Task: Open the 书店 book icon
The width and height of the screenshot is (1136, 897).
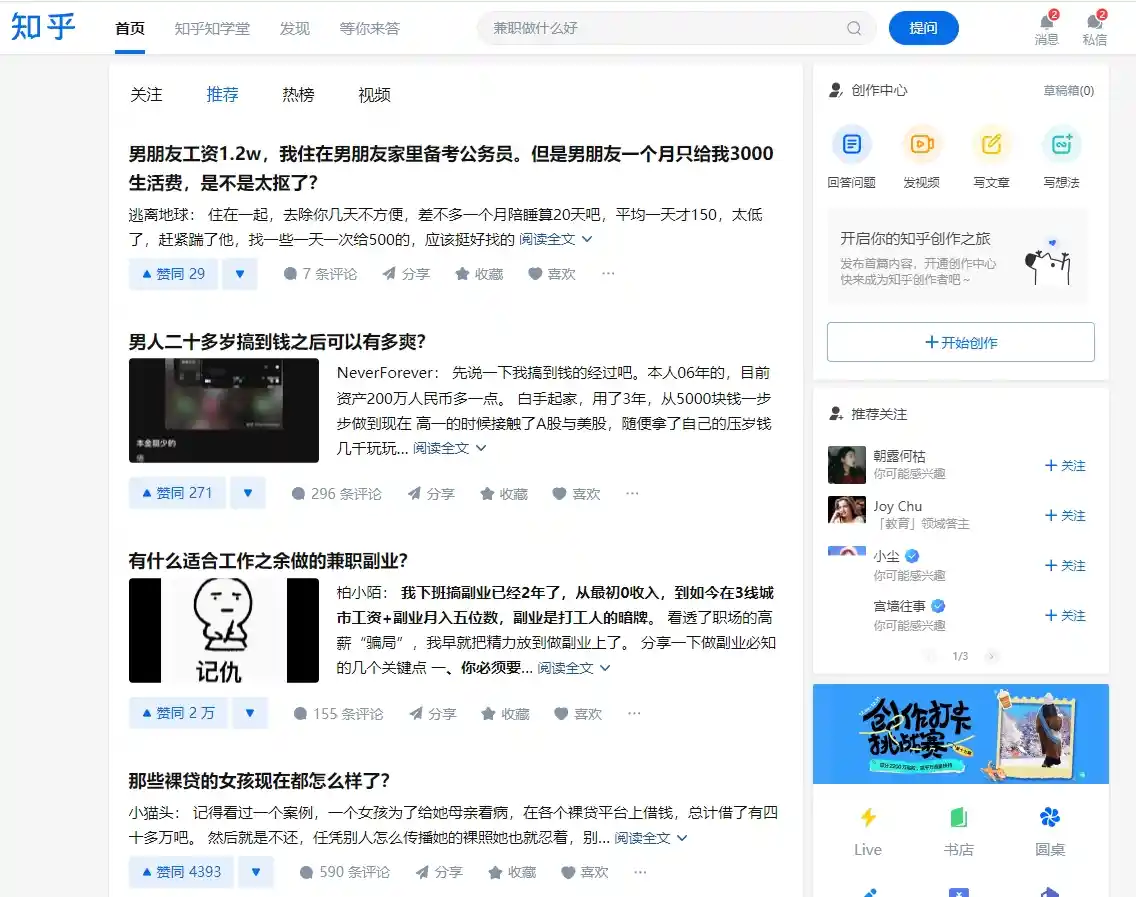Action: pyautogui.click(x=958, y=818)
